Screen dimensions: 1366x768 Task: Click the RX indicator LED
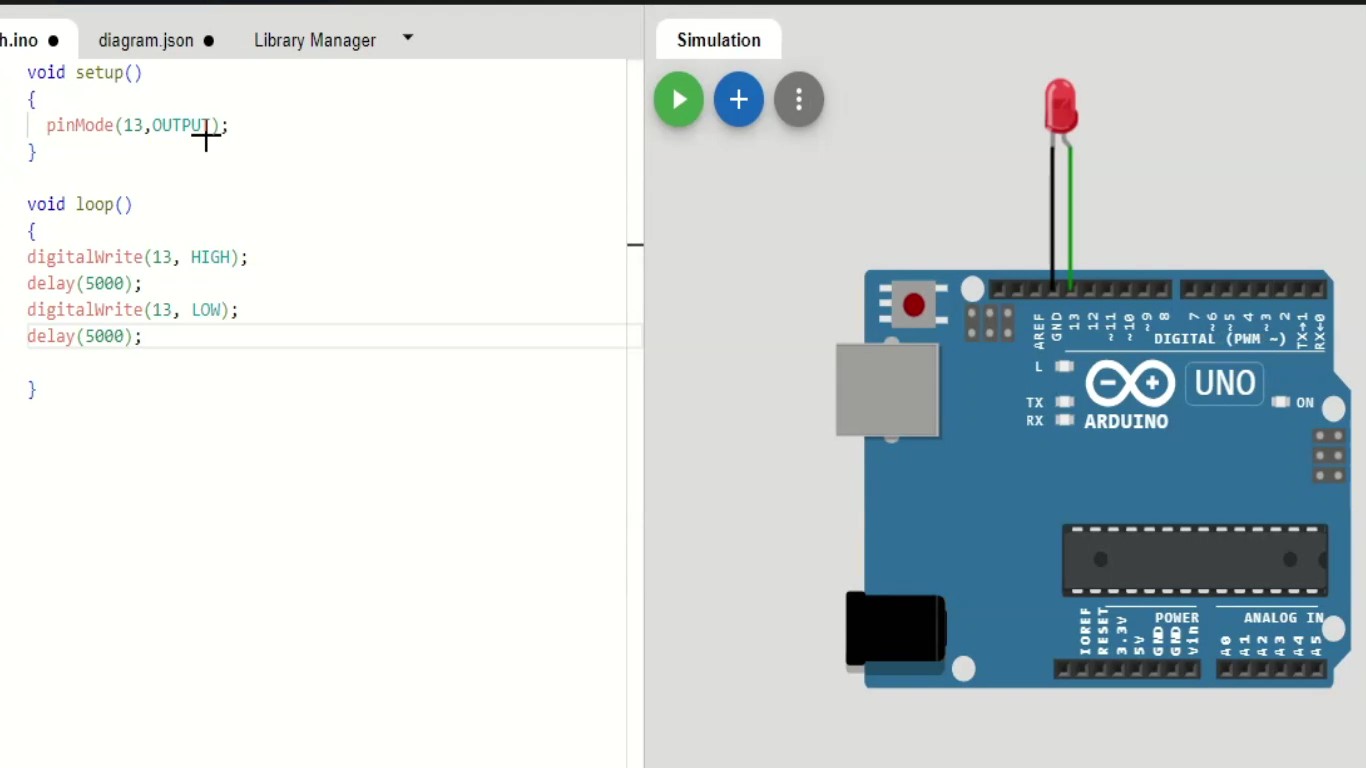(x=1064, y=421)
